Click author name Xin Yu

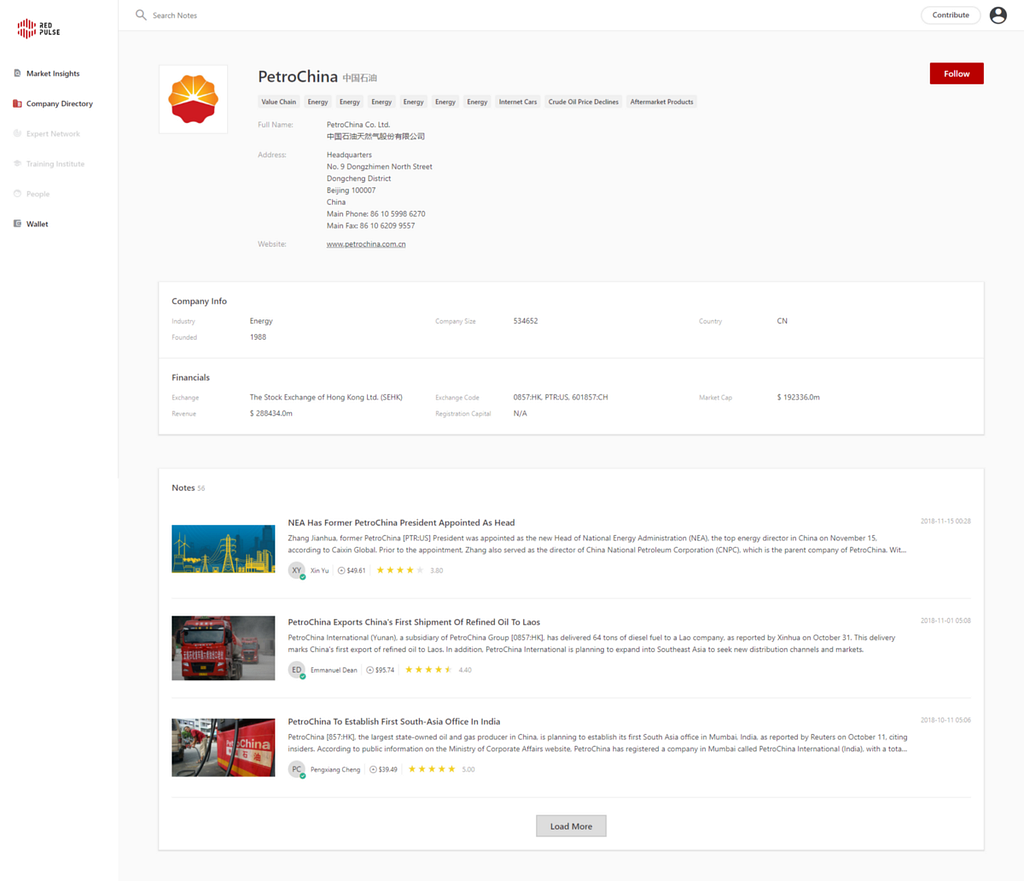click(x=319, y=571)
